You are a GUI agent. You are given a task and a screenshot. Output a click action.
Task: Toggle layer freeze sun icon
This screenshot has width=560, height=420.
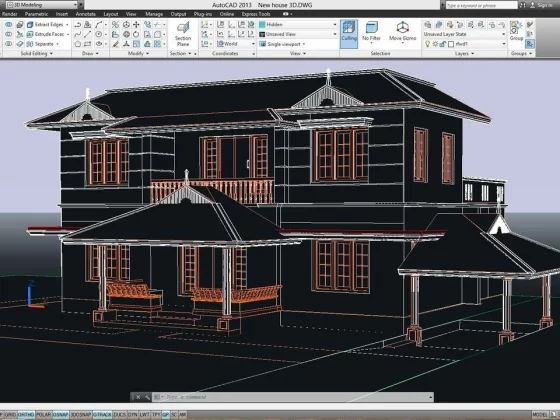click(435, 44)
